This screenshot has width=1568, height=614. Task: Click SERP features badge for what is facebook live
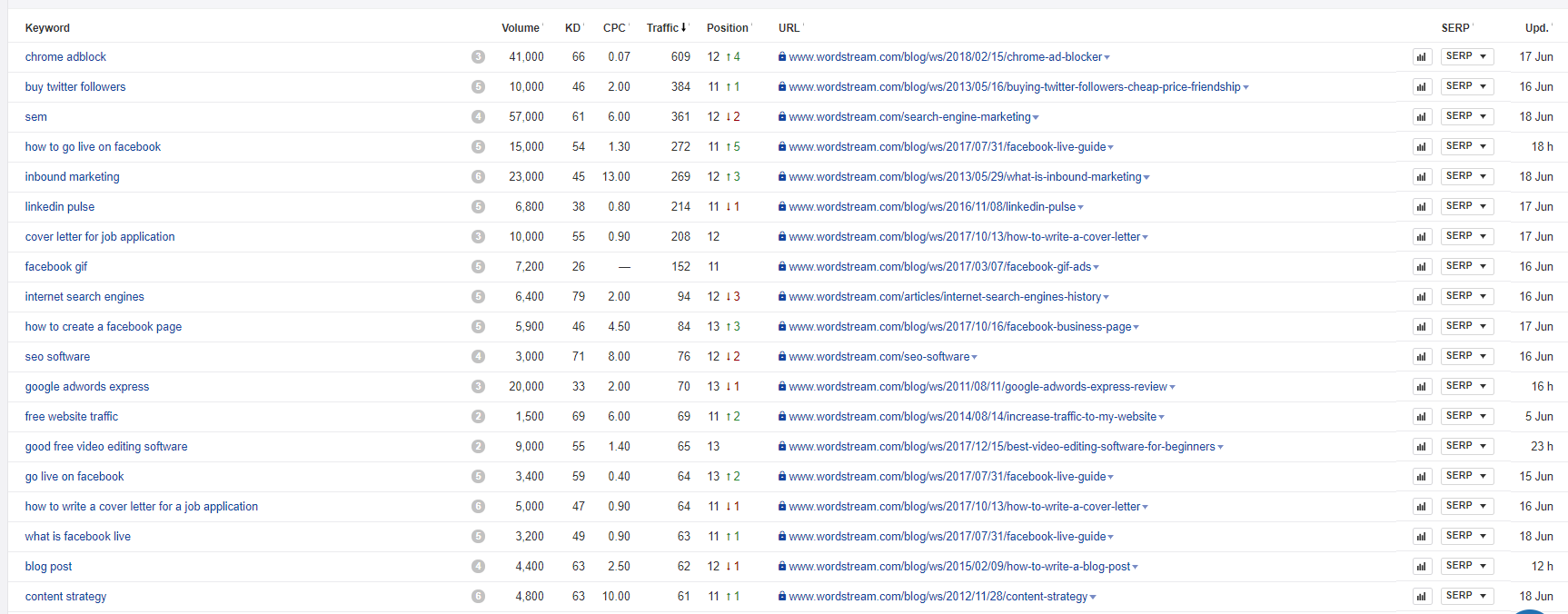point(478,536)
